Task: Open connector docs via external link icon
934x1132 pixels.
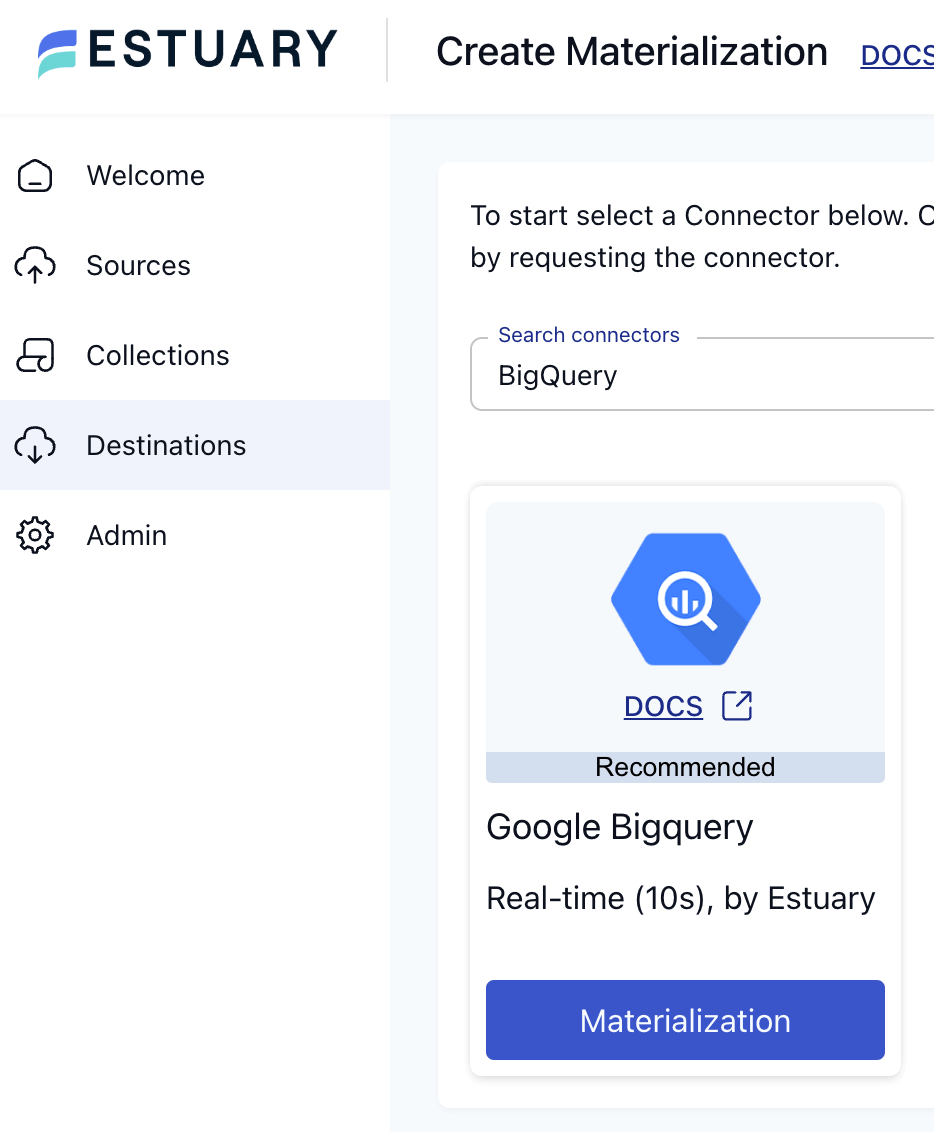Action: click(737, 705)
